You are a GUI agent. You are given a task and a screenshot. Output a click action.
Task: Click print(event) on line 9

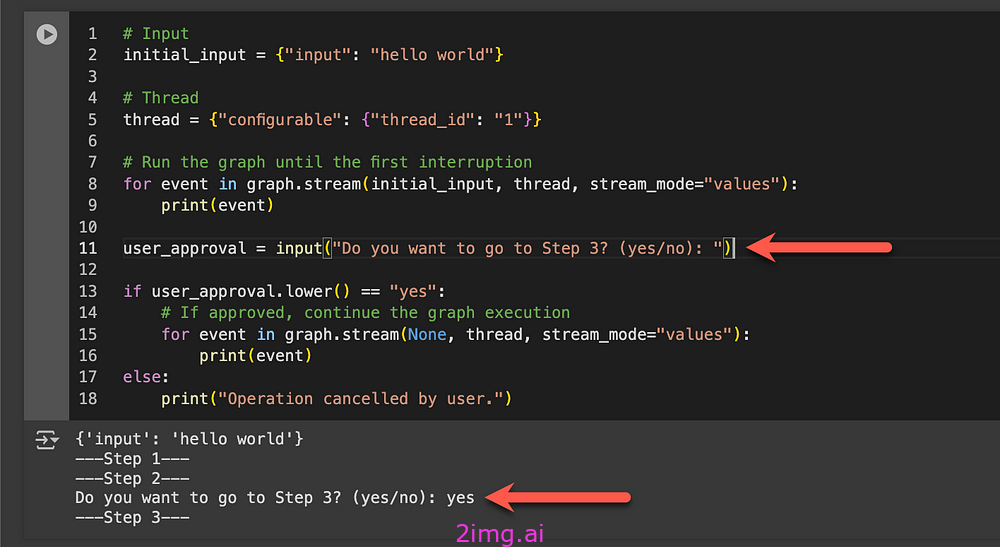pyautogui.click(x=217, y=205)
